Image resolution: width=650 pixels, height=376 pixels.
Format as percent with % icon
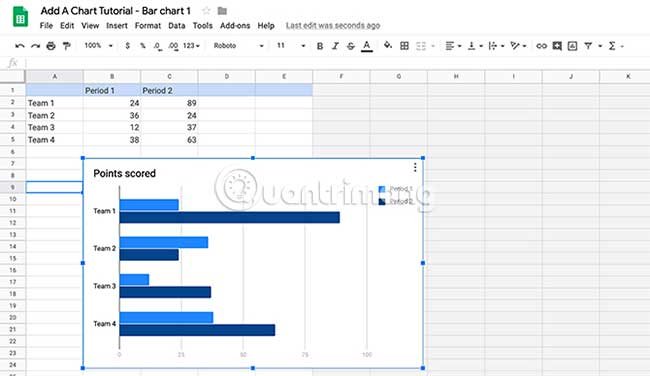[143, 46]
